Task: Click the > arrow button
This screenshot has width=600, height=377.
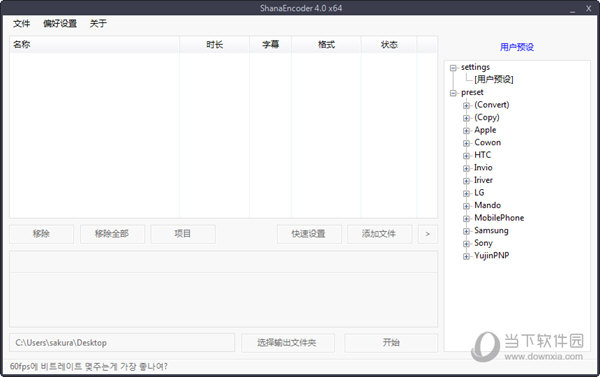Action: tap(427, 234)
